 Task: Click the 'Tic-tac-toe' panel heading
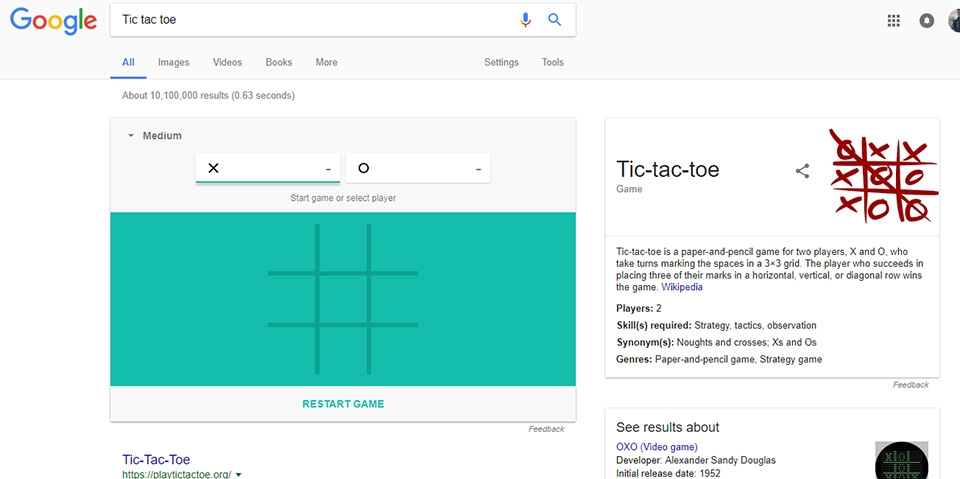(667, 169)
